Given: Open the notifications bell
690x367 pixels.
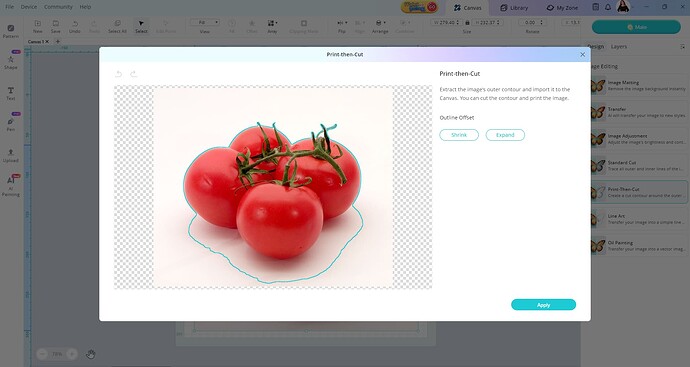Looking at the screenshot, I should point(608,7).
